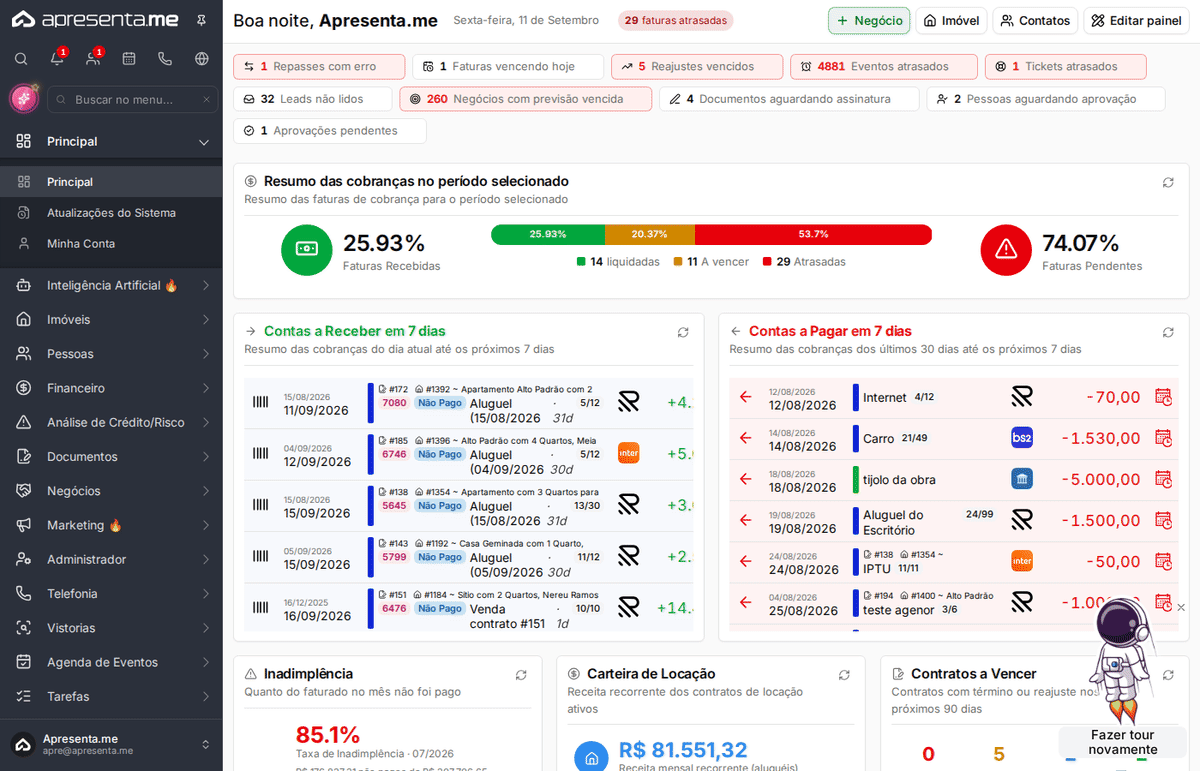1200x771 pixels.
Task: Open the pink AI assistant avatar icon
Action: click(x=24, y=99)
